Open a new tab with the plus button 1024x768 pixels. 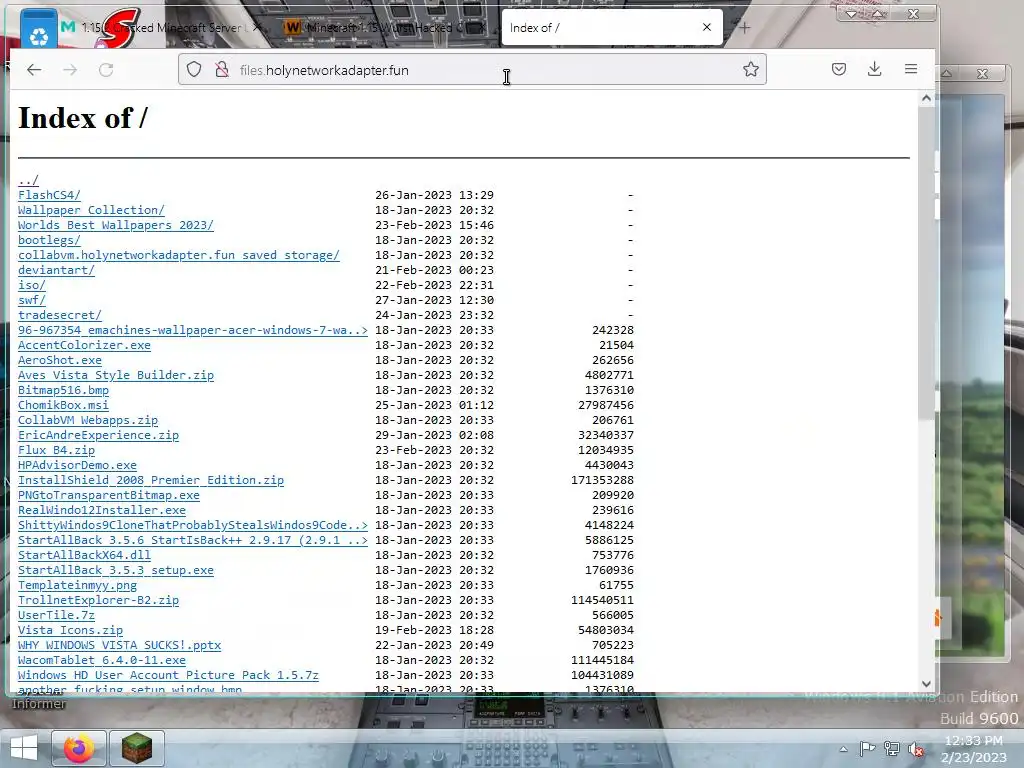[744, 27]
